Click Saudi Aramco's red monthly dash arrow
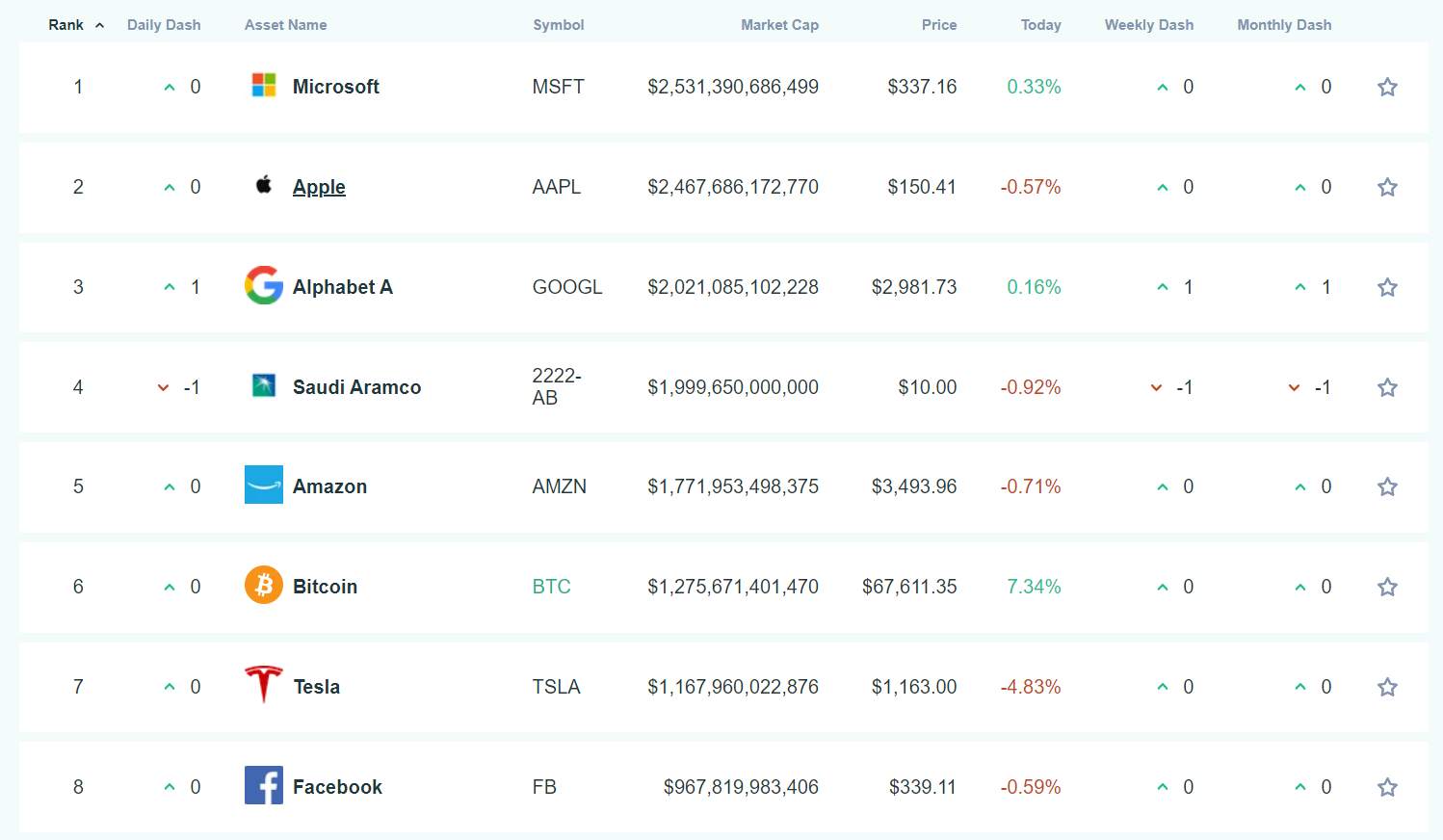This screenshot has height=840, width=1443. [x=1294, y=388]
